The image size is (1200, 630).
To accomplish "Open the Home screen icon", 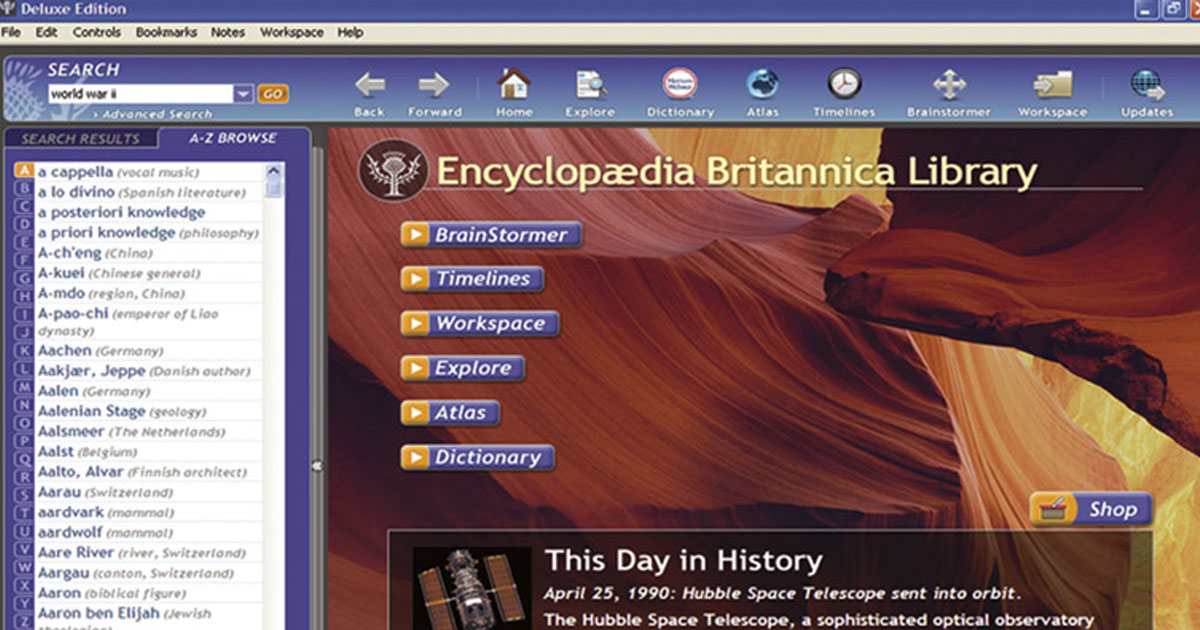I will pos(513,85).
